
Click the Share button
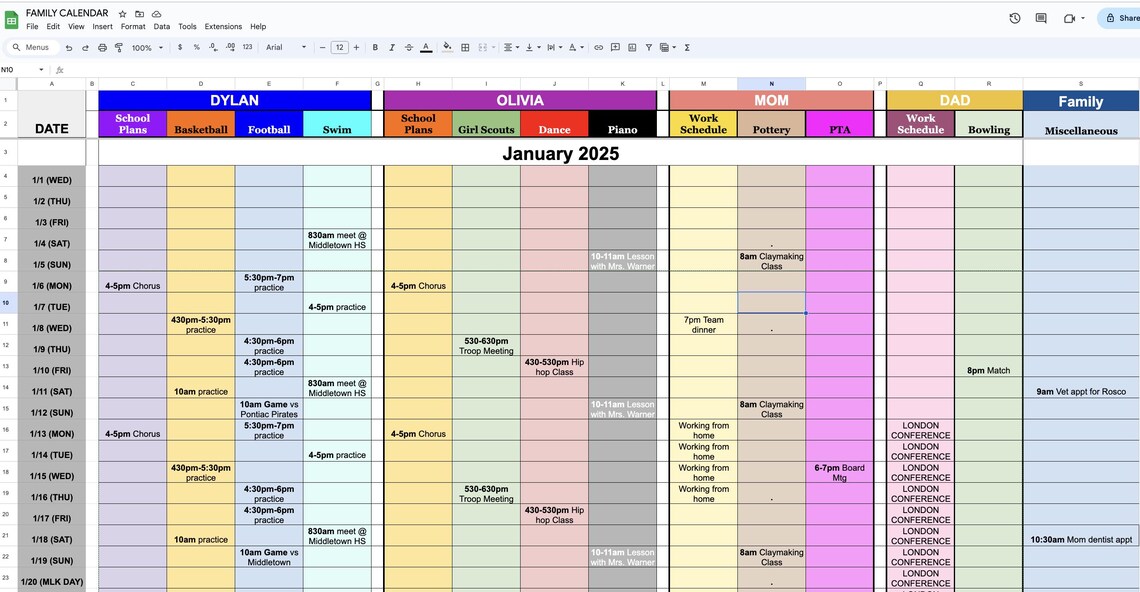(1122, 17)
